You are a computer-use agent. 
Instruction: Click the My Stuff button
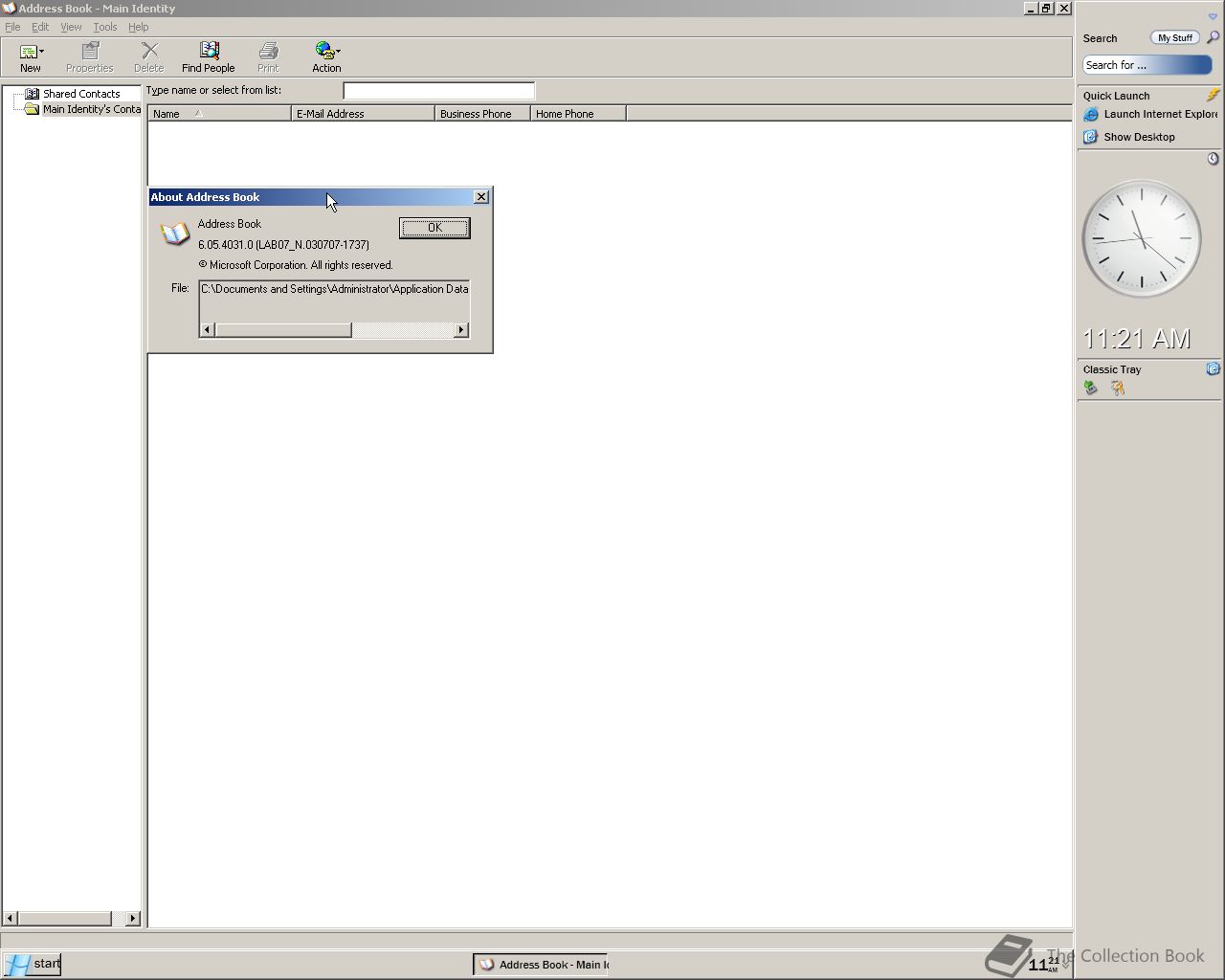[1174, 38]
